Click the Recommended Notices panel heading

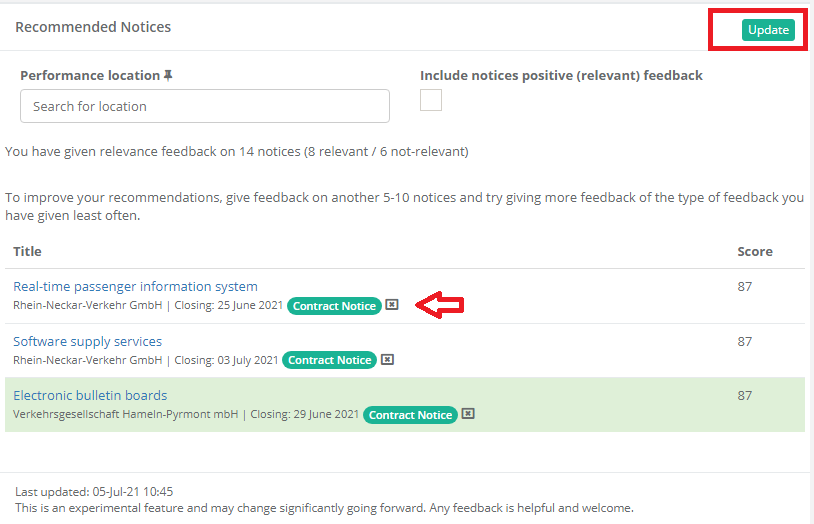(x=93, y=27)
